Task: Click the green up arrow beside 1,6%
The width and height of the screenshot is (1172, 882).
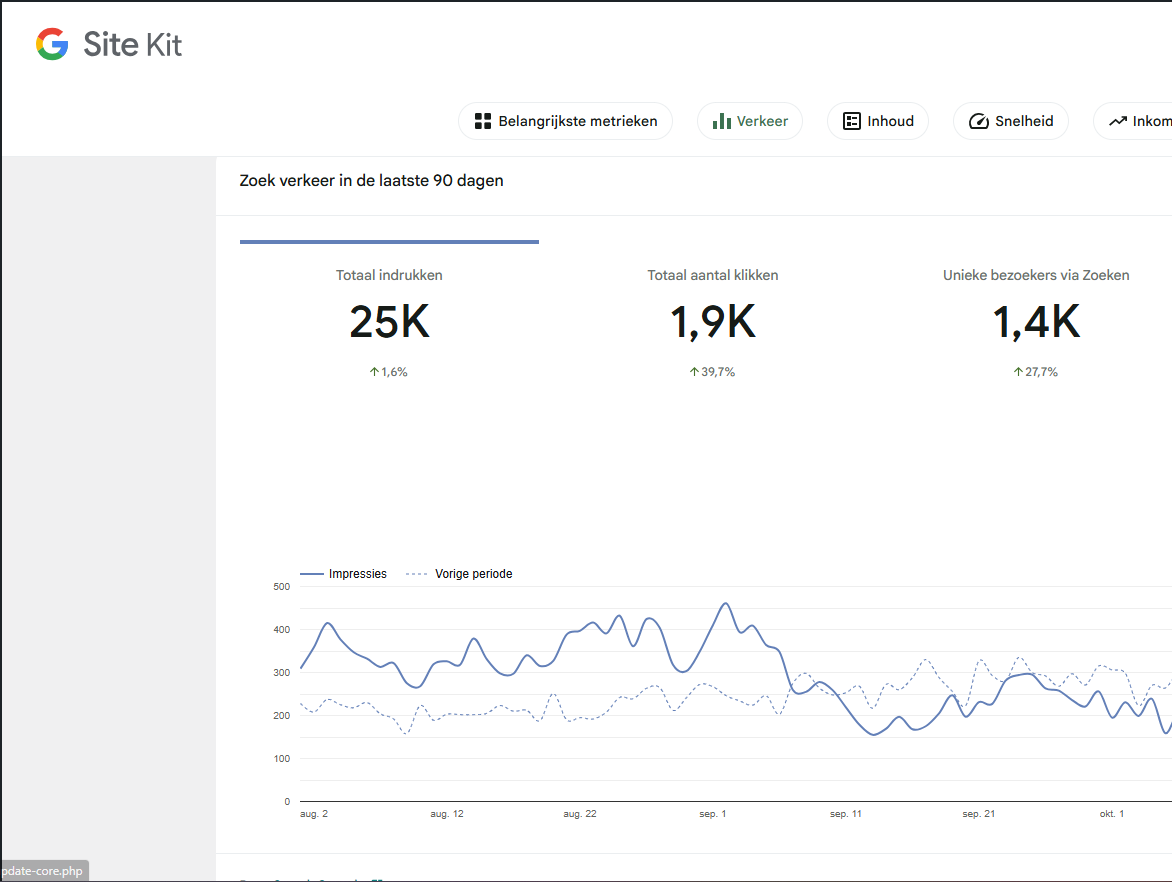Action: pyautogui.click(x=374, y=372)
